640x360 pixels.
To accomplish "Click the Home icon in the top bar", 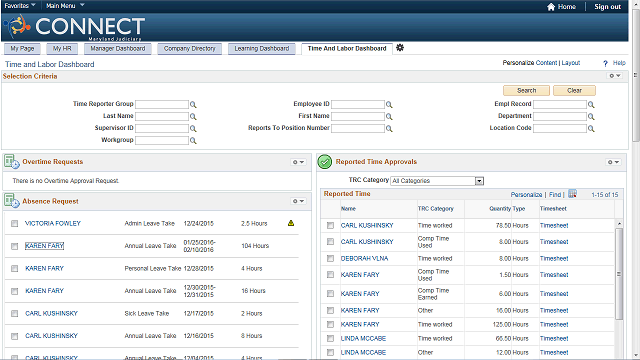I will [x=551, y=7].
